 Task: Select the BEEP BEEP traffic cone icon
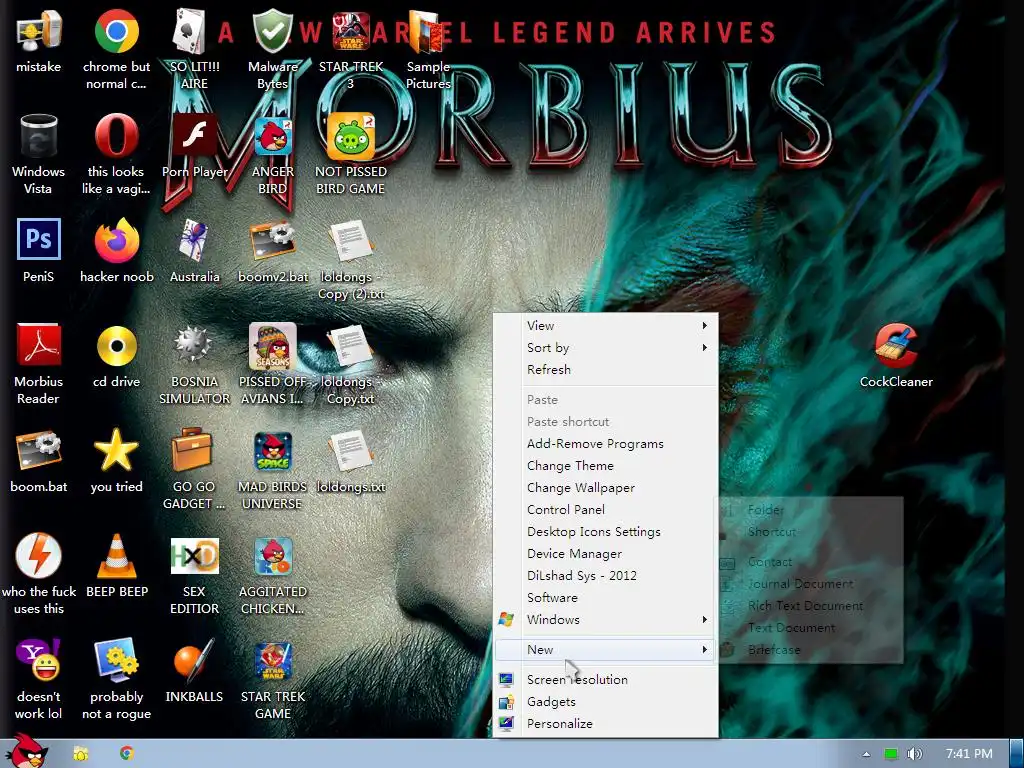(116, 556)
